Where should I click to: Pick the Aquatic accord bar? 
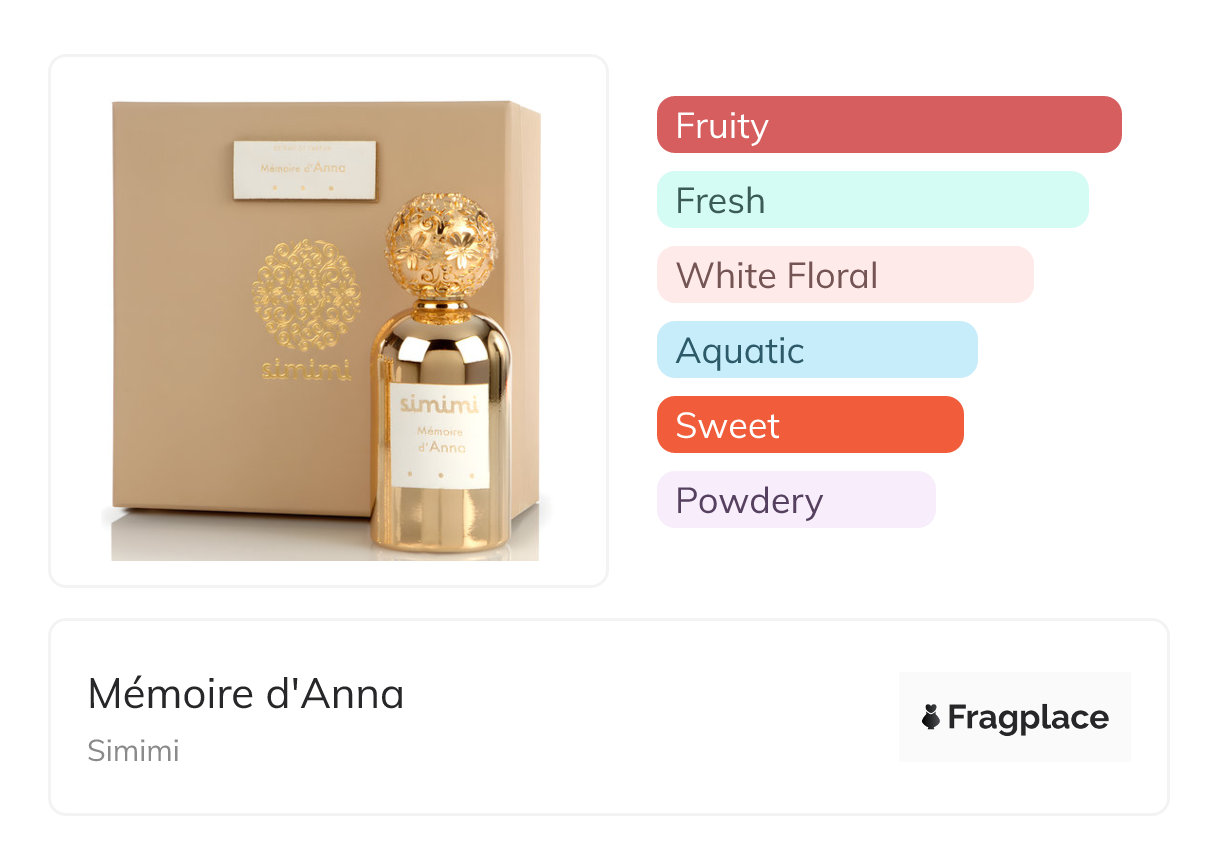pyautogui.click(x=816, y=350)
